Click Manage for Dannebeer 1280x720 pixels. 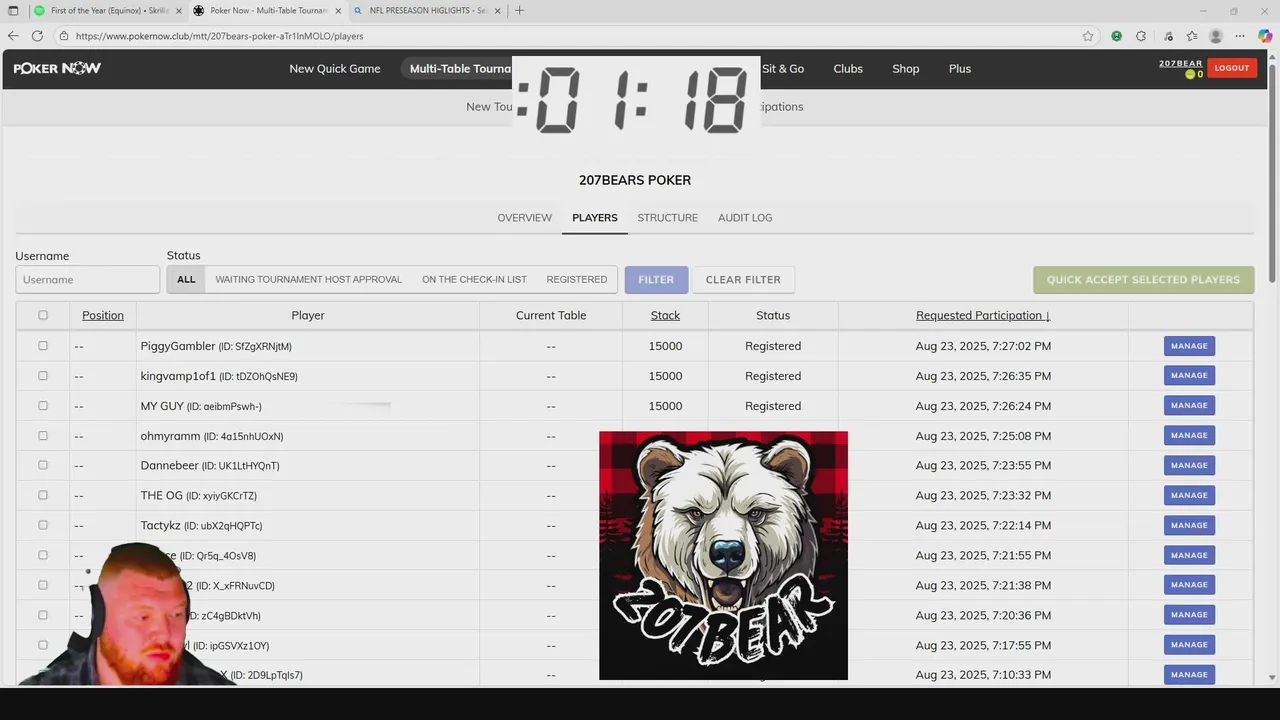pos(1189,465)
